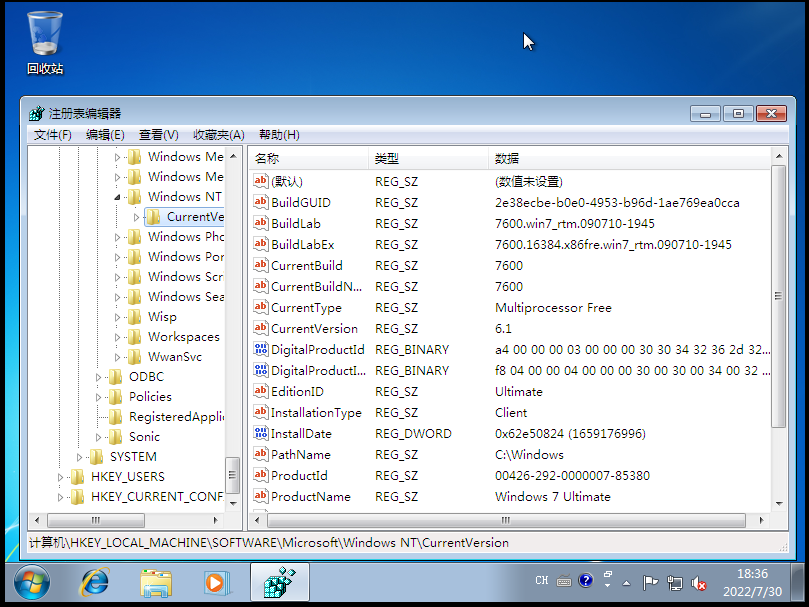The image size is (809, 607).
Task: Sort by the 数据 column header
Action: click(x=629, y=158)
